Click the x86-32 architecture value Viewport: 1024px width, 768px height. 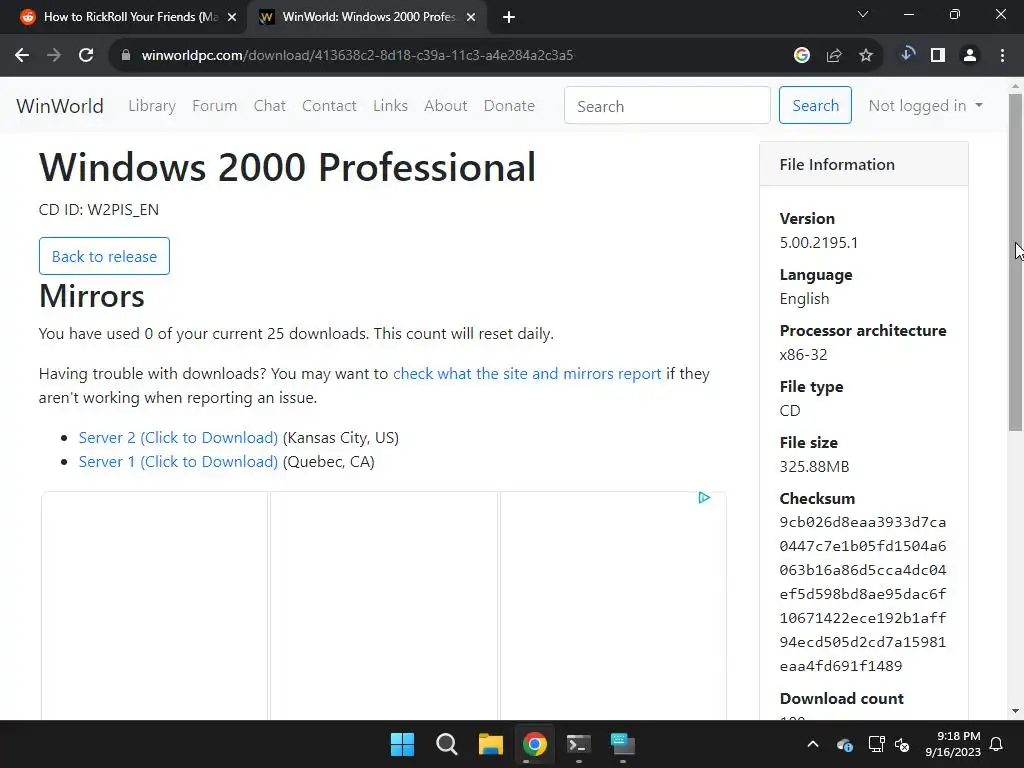[x=803, y=355]
